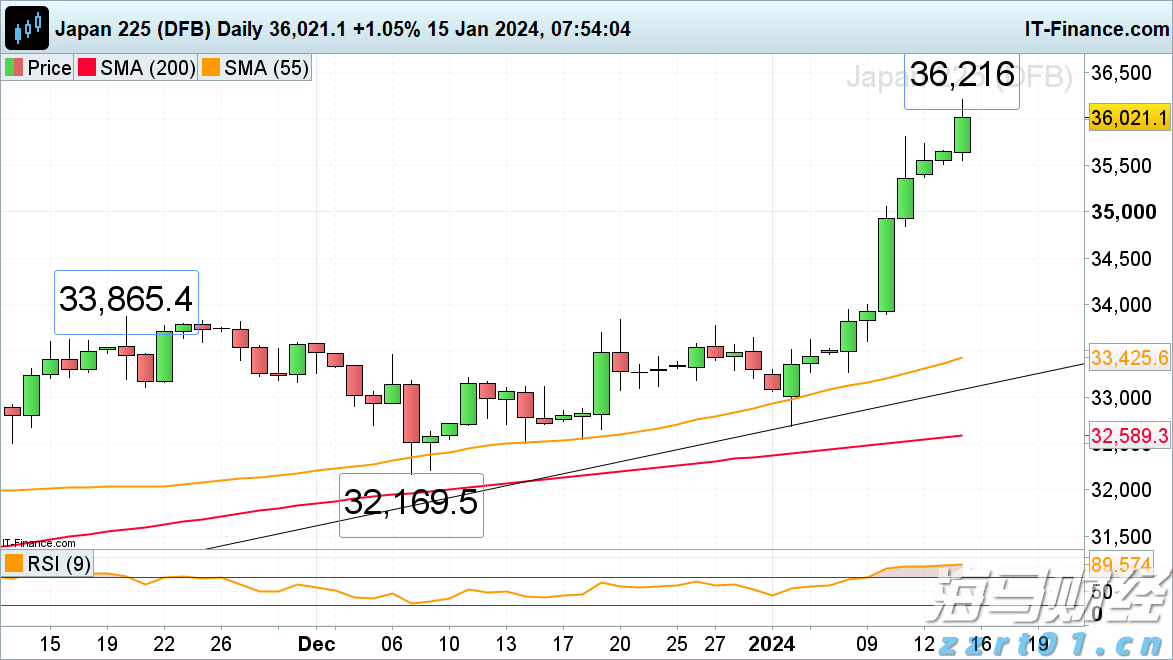Image resolution: width=1173 pixels, height=660 pixels.
Task: Click the 36,216 high price annotation
Action: tap(962, 75)
